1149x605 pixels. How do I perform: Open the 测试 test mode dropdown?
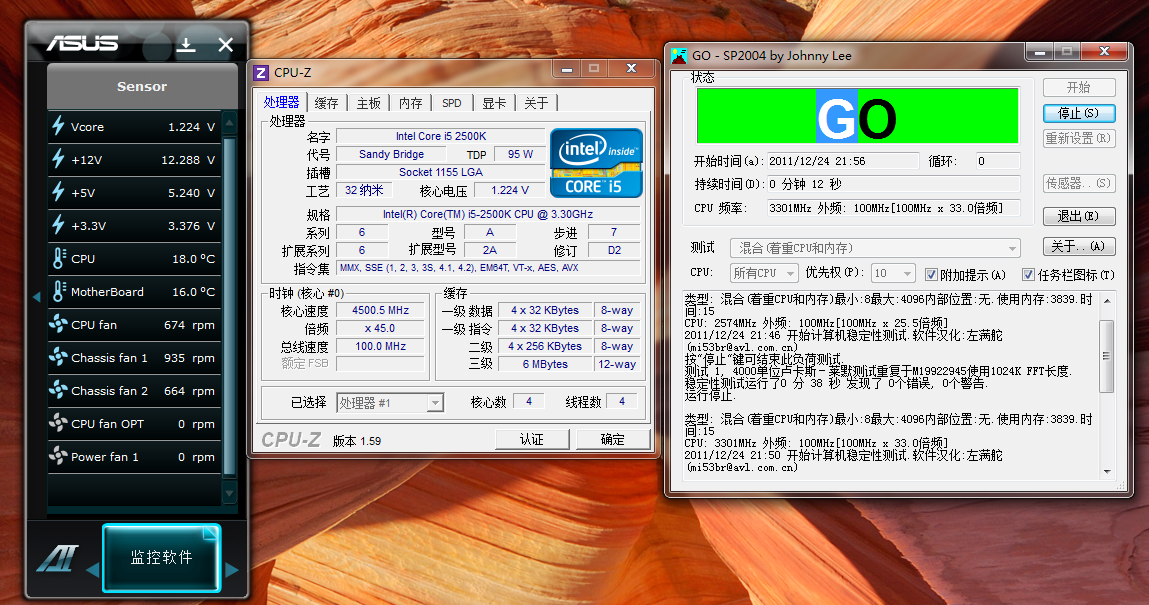point(1013,247)
